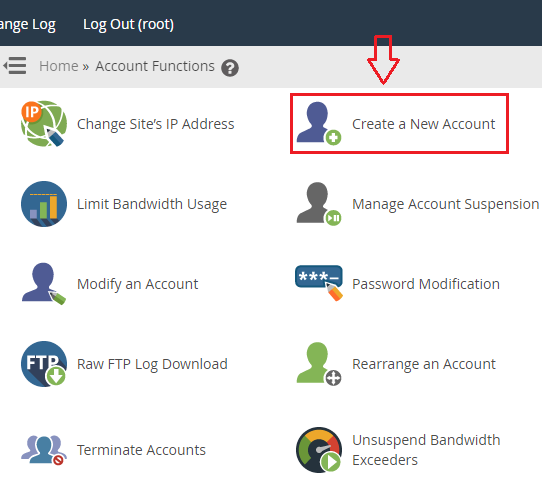Select the Manage Account Suspension icon
Screen dimensions: 547x503
click(319, 204)
